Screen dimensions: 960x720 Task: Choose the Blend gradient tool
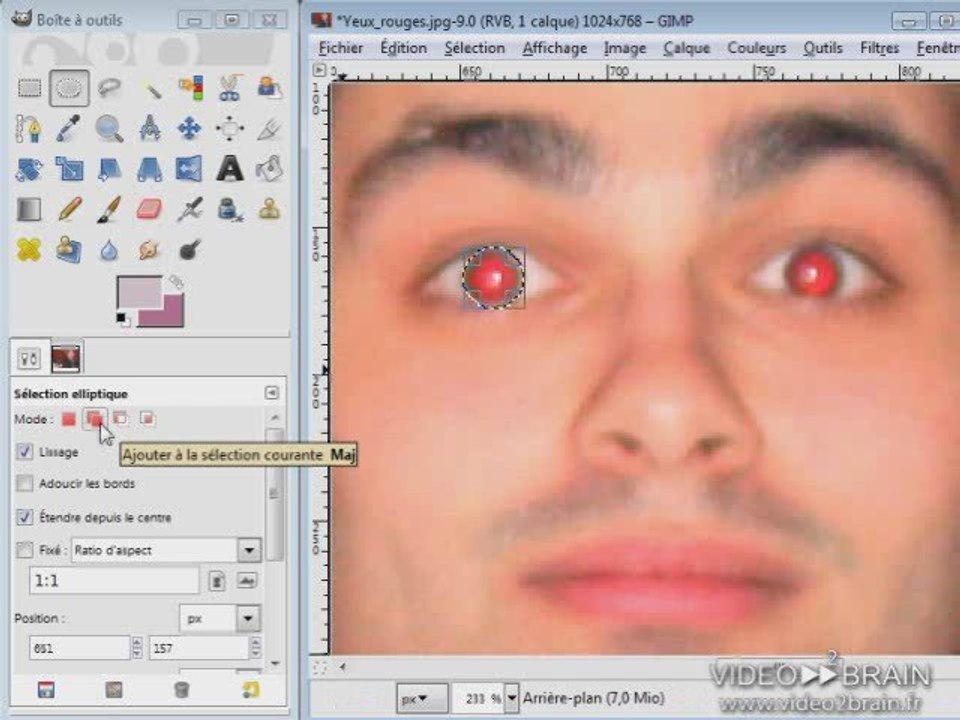(x=29, y=209)
